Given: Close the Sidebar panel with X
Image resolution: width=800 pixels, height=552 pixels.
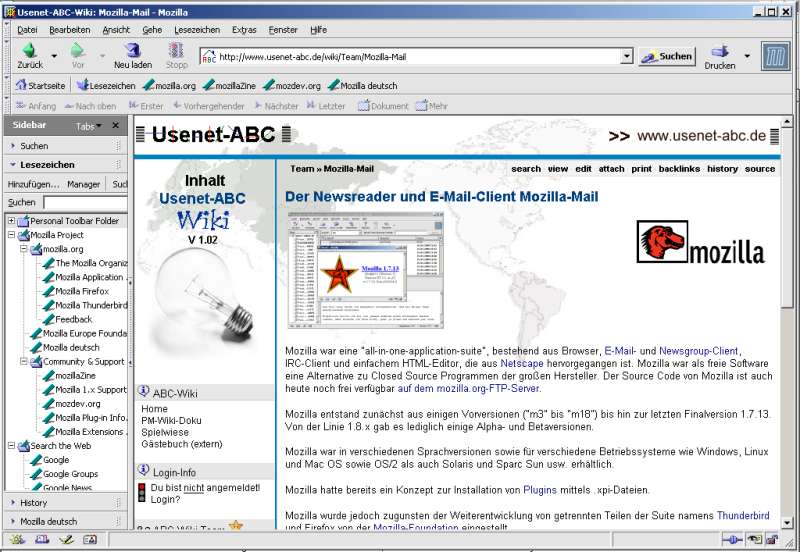Looking at the screenshot, I should [115, 125].
